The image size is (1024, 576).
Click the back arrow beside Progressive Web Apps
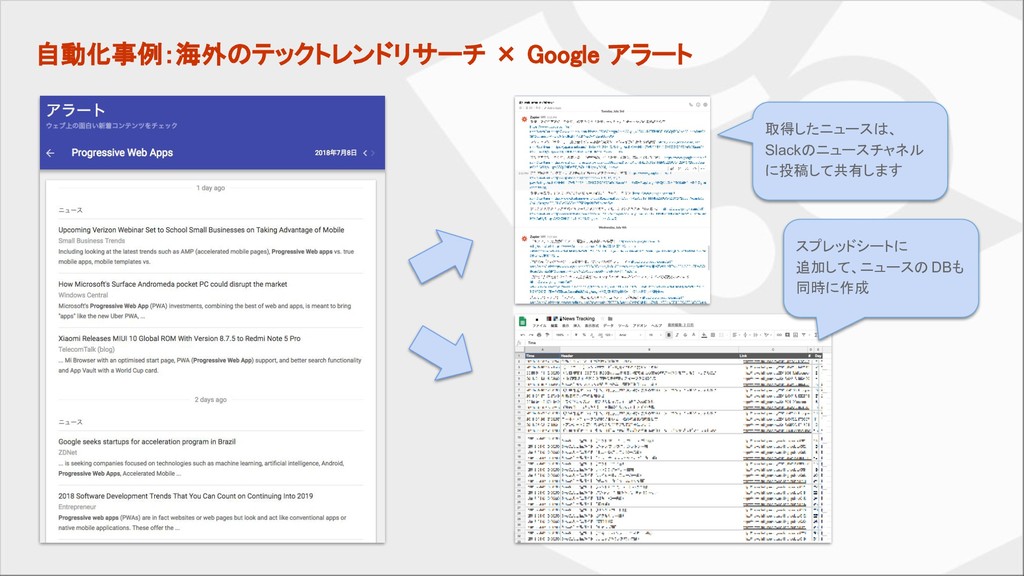50,153
